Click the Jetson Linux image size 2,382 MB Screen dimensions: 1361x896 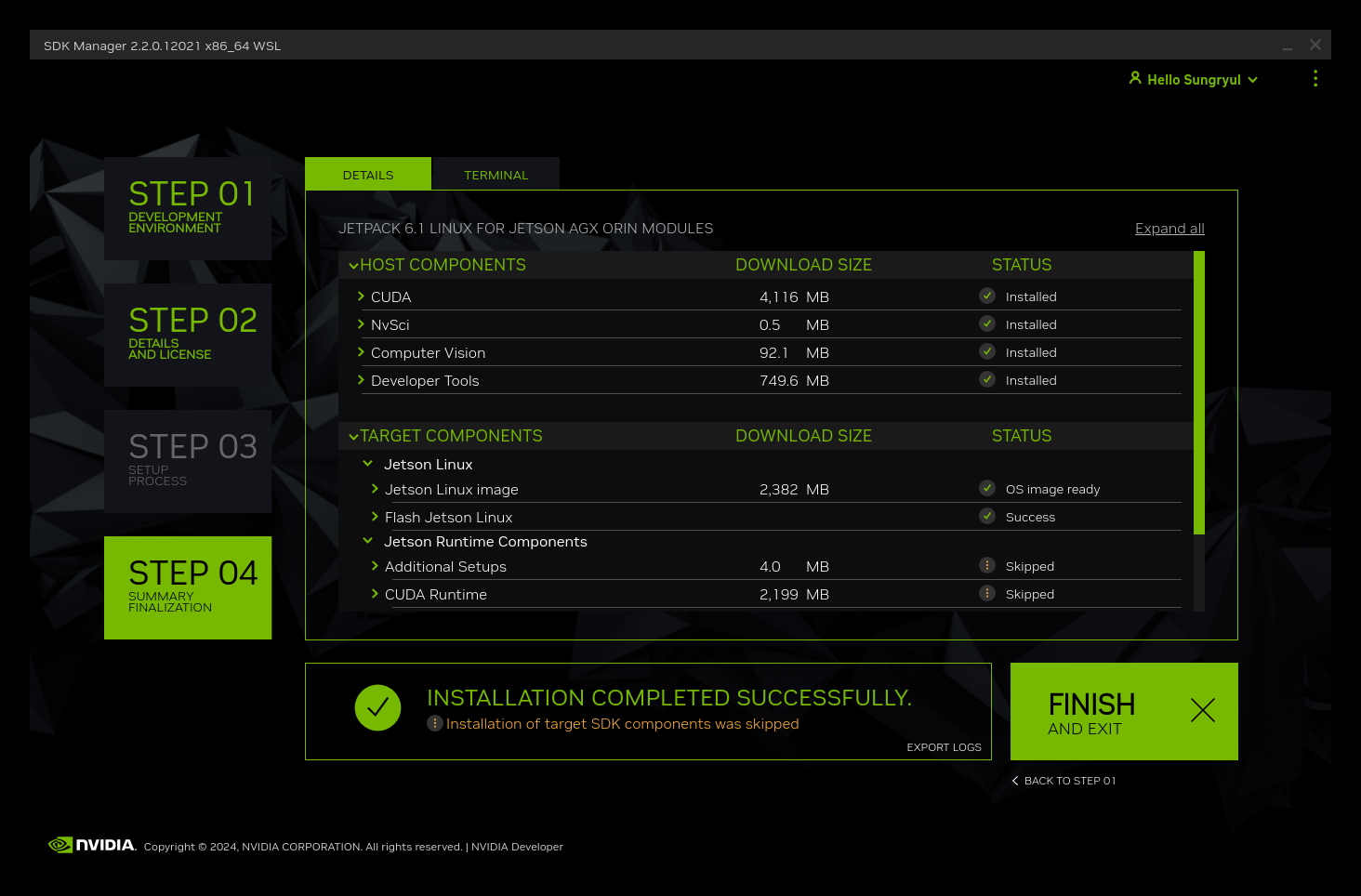coord(794,490)
